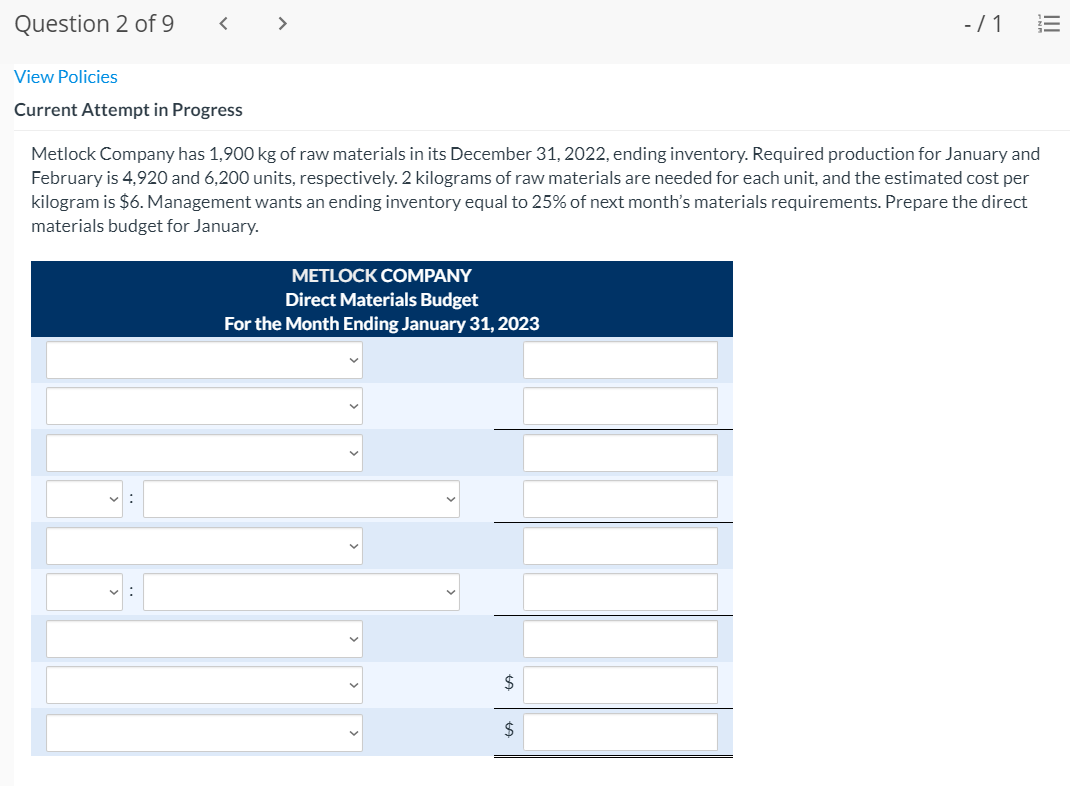Open the first account title dropdown under the header

click(x=204, y=360)
